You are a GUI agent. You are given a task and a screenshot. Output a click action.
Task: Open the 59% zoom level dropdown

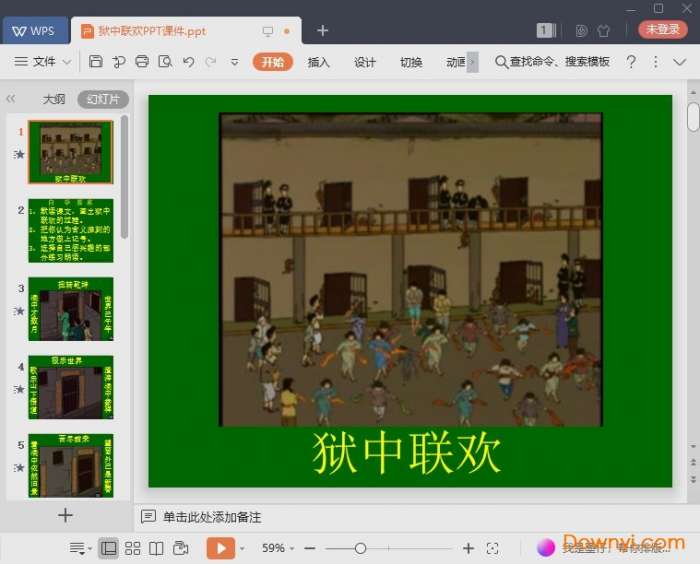[278, 548]
